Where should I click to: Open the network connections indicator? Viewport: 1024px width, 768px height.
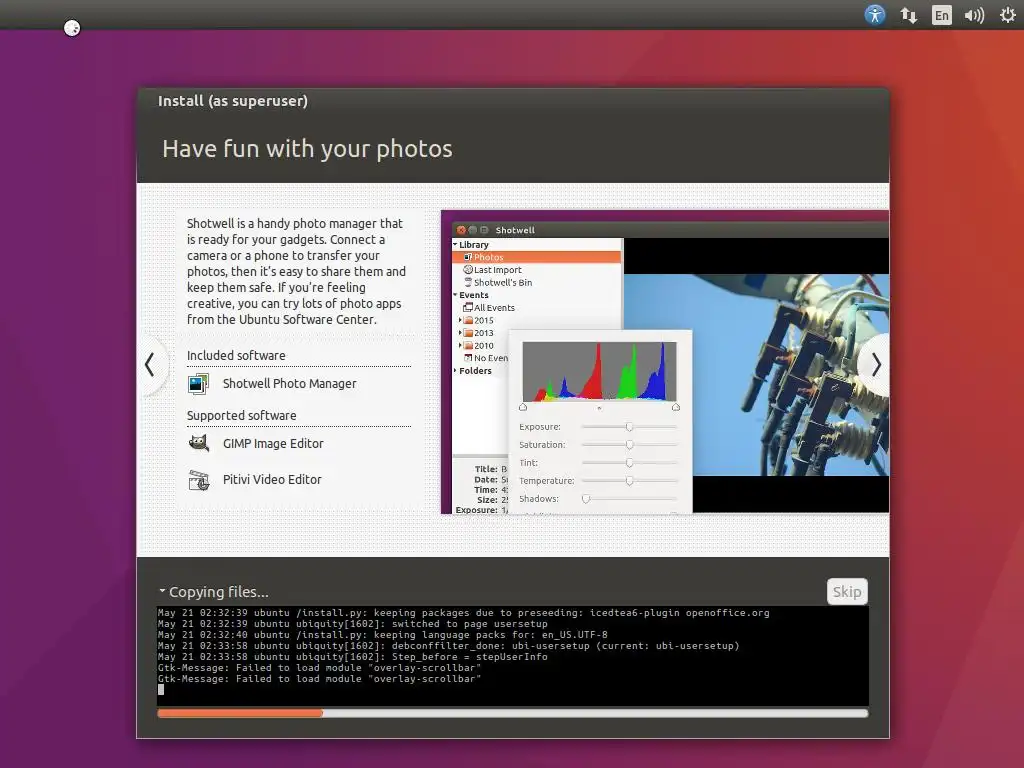[x=908, y=15]
